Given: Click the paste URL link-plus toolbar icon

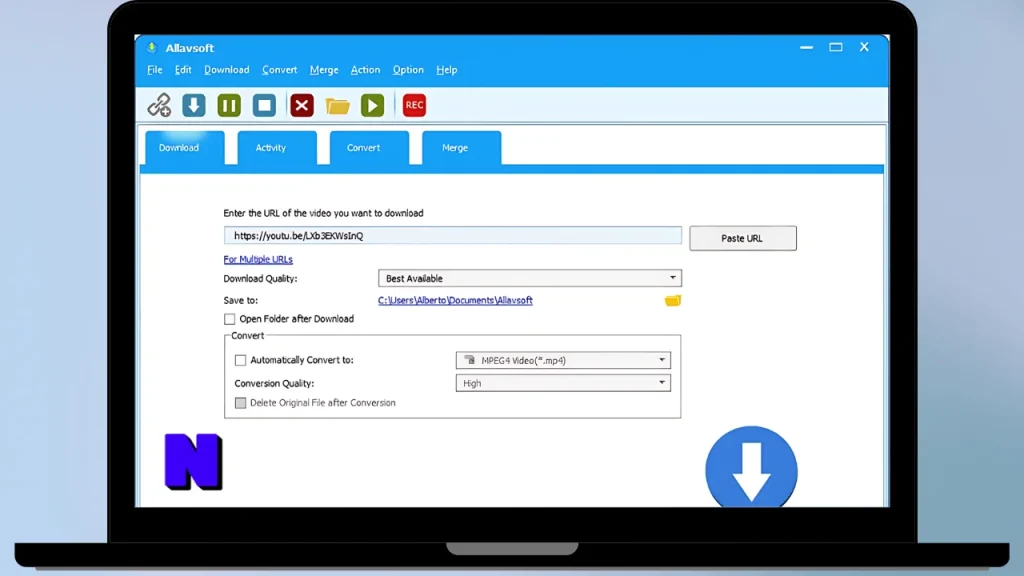Looking at the screenshot, I should [x=159, y=105].
